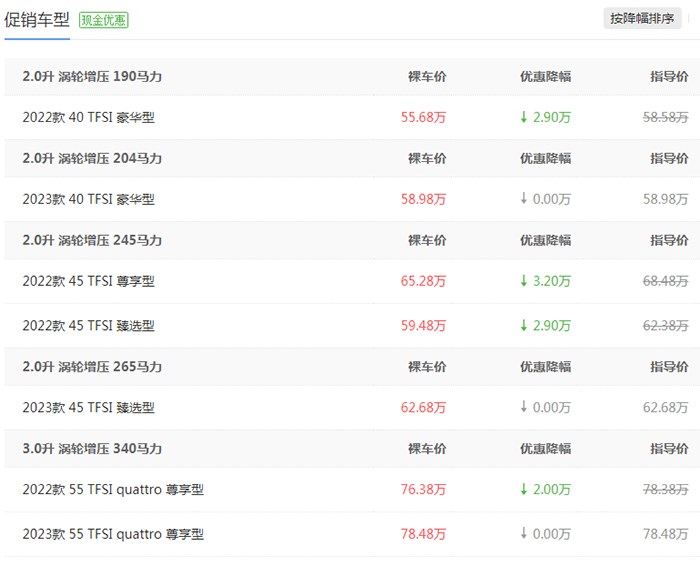Click the 58.98万 red bare car price

423,199
